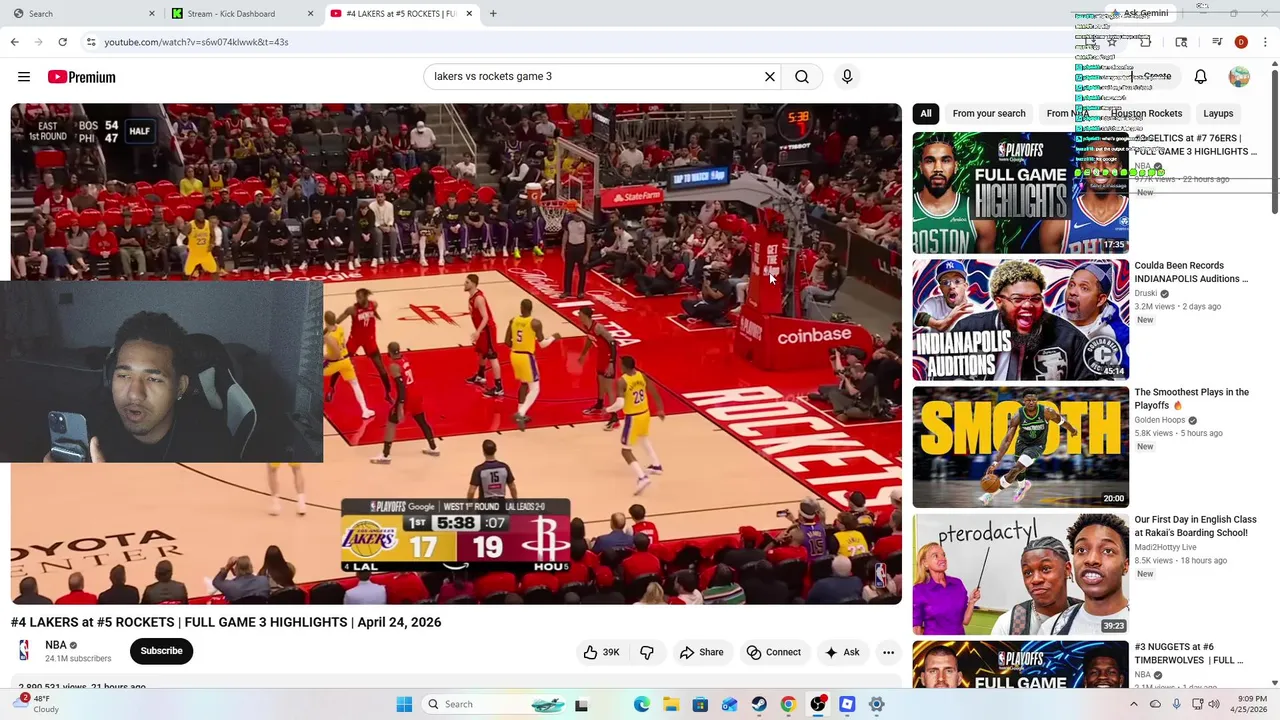1280x720 pixels.
Task: Open Chrome profile D avatar
Action: pos(1241,42)
